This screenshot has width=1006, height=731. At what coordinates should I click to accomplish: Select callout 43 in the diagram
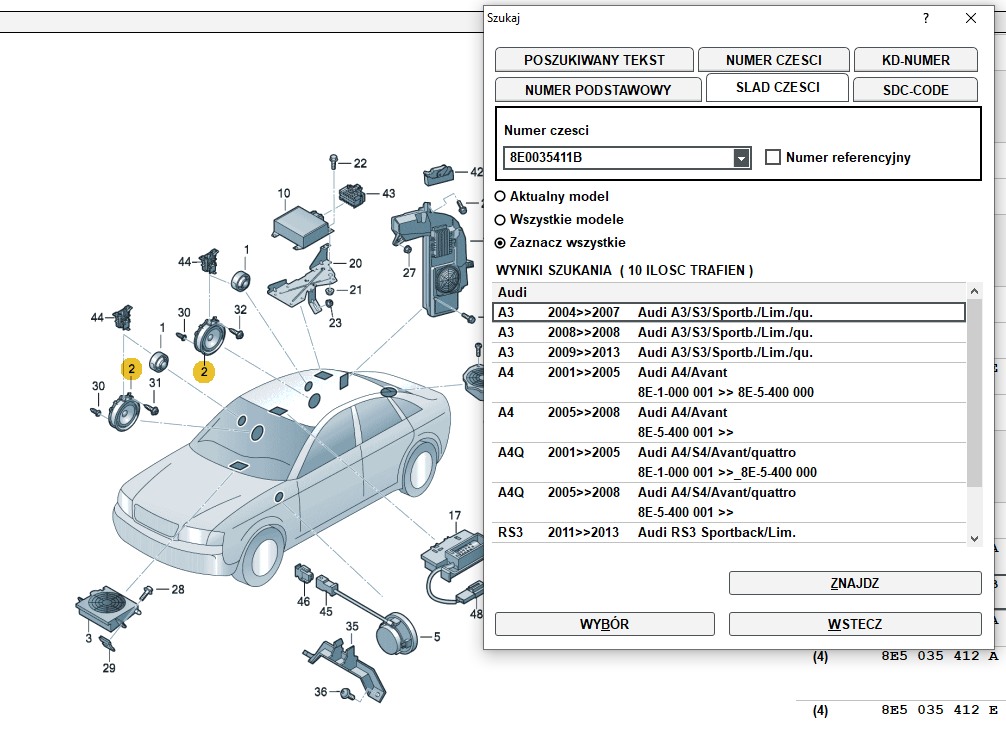coord(389,193)
